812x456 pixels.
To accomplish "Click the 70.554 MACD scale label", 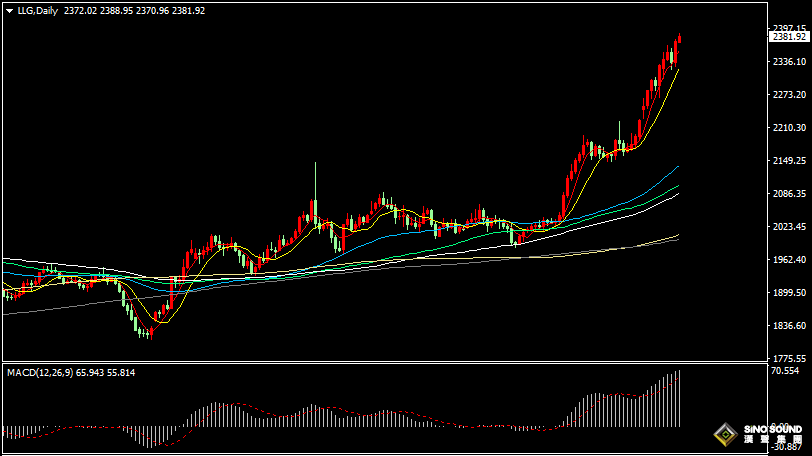I will coord(784,371).
